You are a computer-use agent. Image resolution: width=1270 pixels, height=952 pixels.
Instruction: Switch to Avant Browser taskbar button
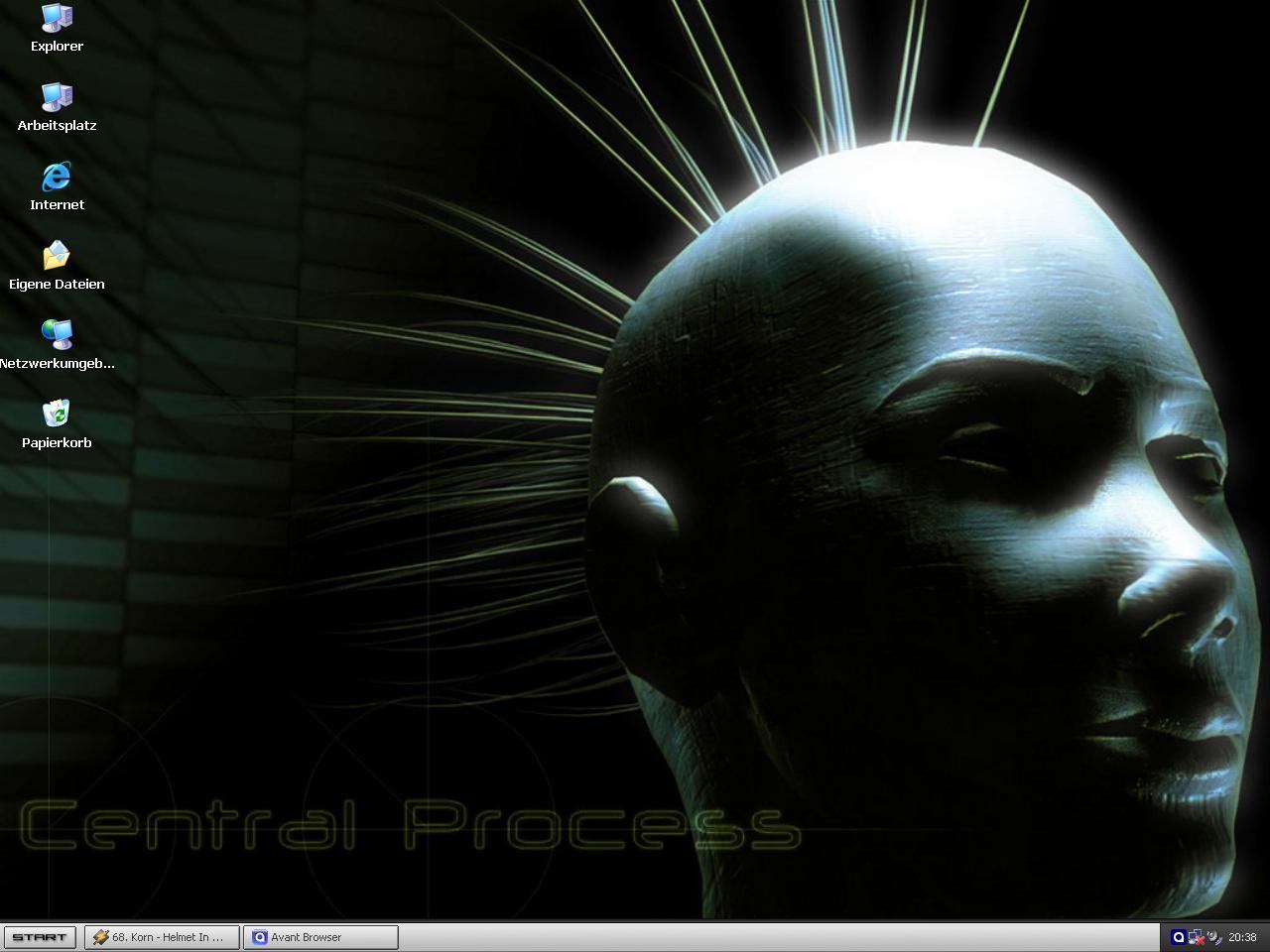[x=321, y=937]
